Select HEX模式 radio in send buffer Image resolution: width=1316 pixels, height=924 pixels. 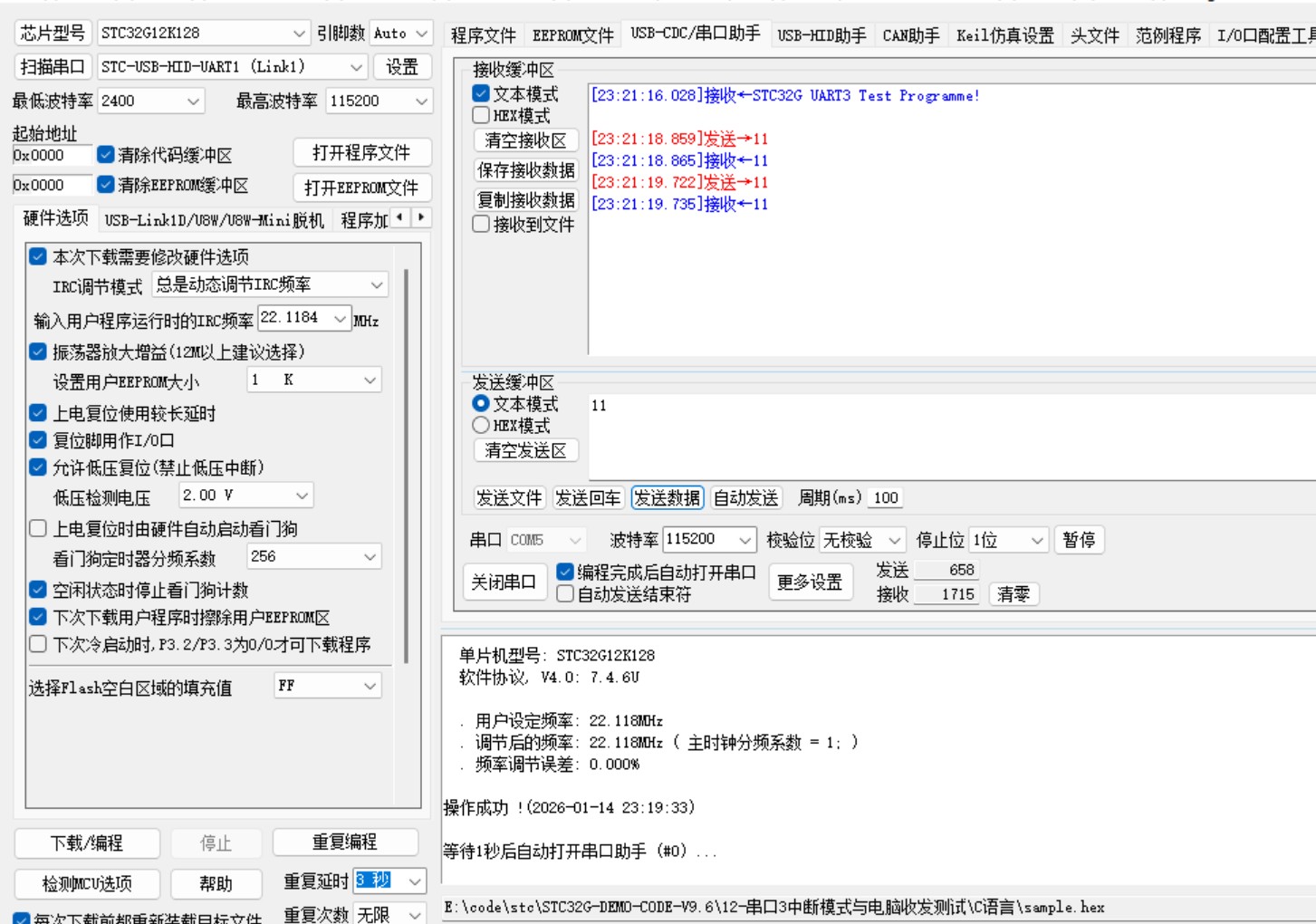click(x=479, y=425)
